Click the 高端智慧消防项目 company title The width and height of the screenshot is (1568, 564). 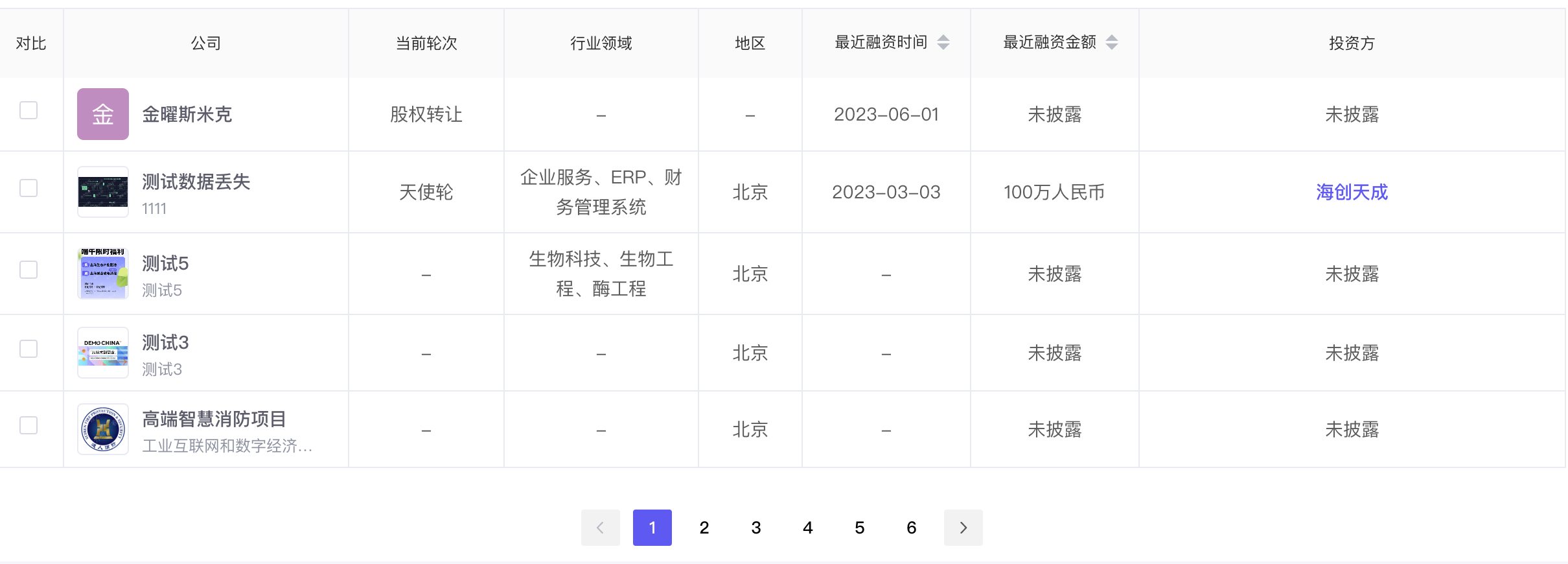[214, 419]
